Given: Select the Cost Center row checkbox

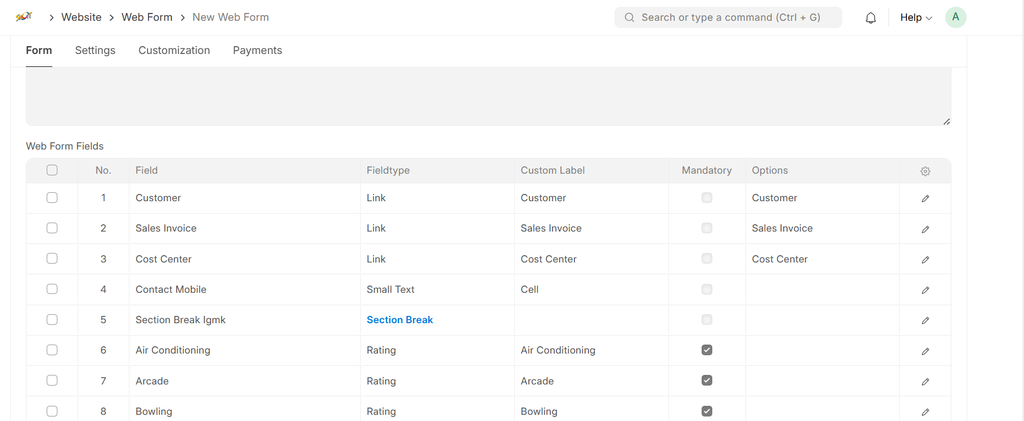Looking at the screenshot, I should point(52,259).
